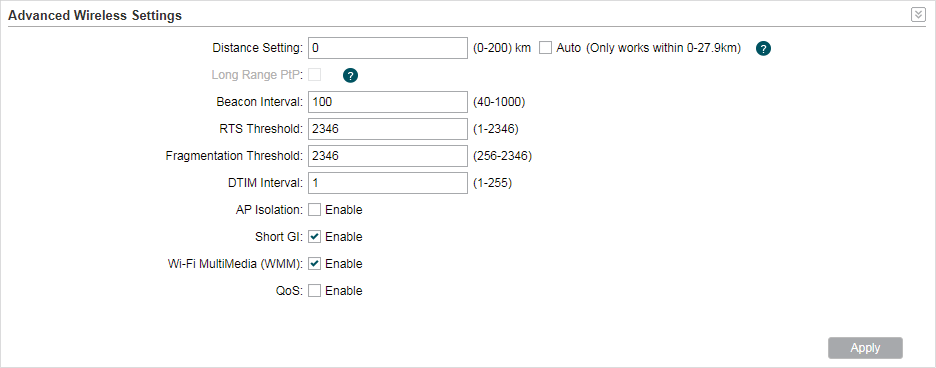Disable the Short GI checkbox
The height and width of the screenshot is (368, 936).
[315, 237]
